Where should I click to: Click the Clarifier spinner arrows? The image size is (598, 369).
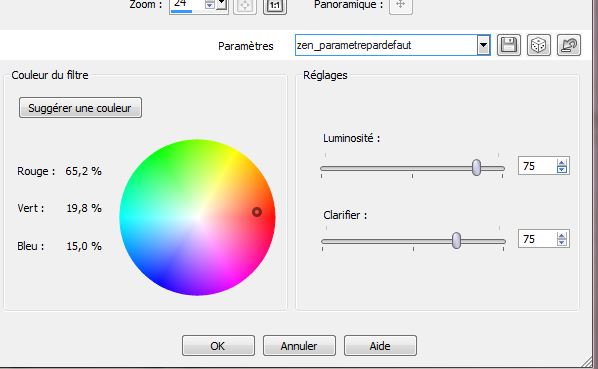(x=561, y=239)
